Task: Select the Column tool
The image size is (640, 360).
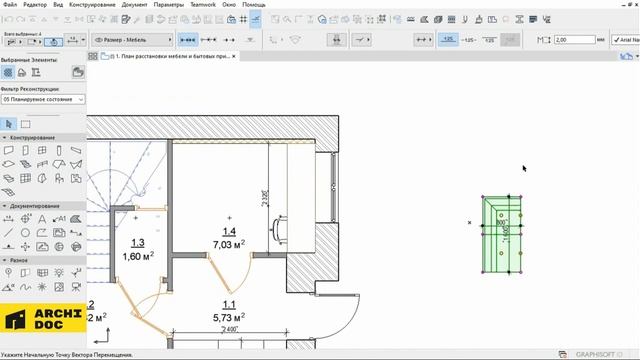Action: [59, 151]
